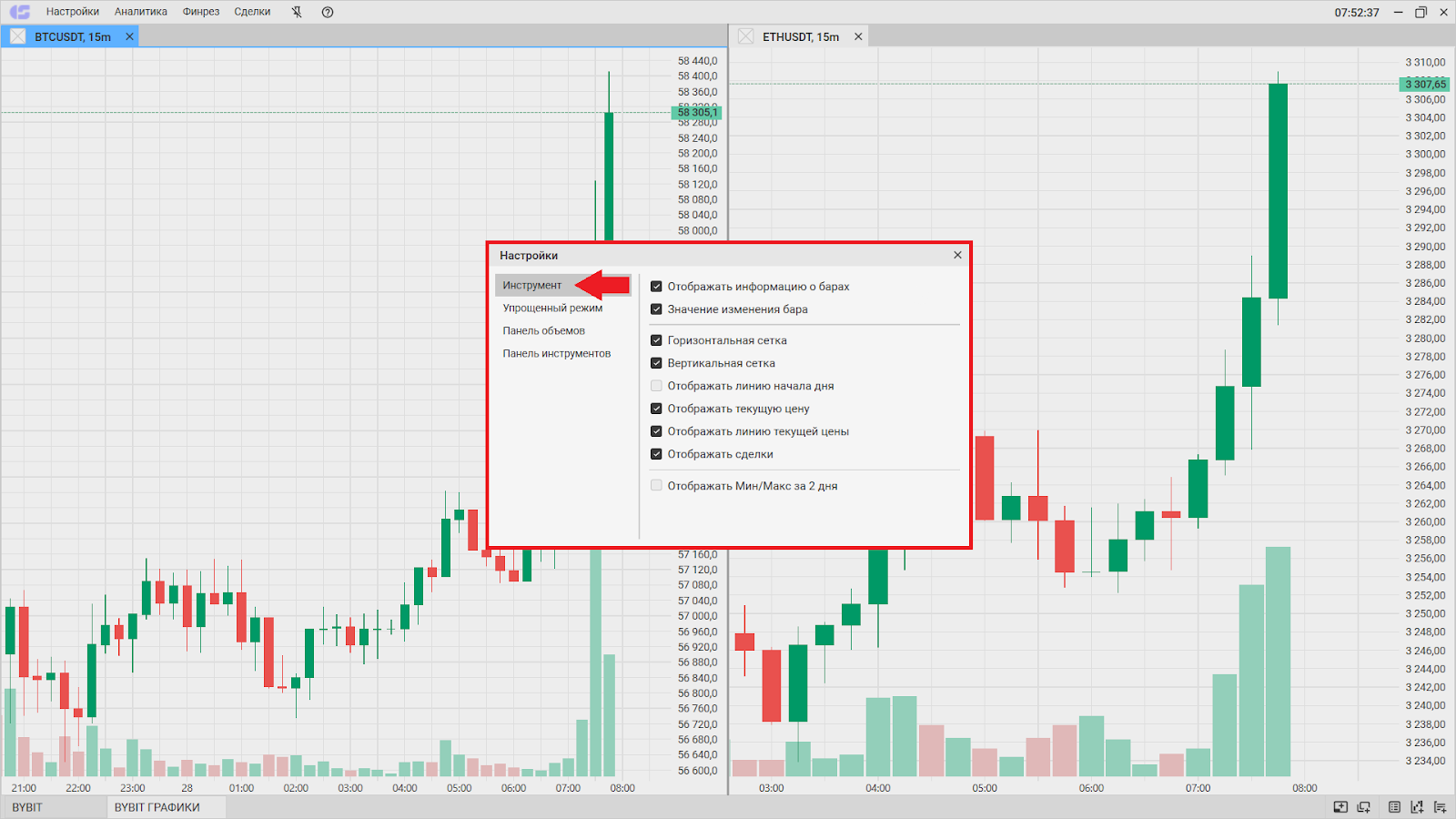Enable Отображать Мин/Макс за 2 дня checkbox

[656, 485]
